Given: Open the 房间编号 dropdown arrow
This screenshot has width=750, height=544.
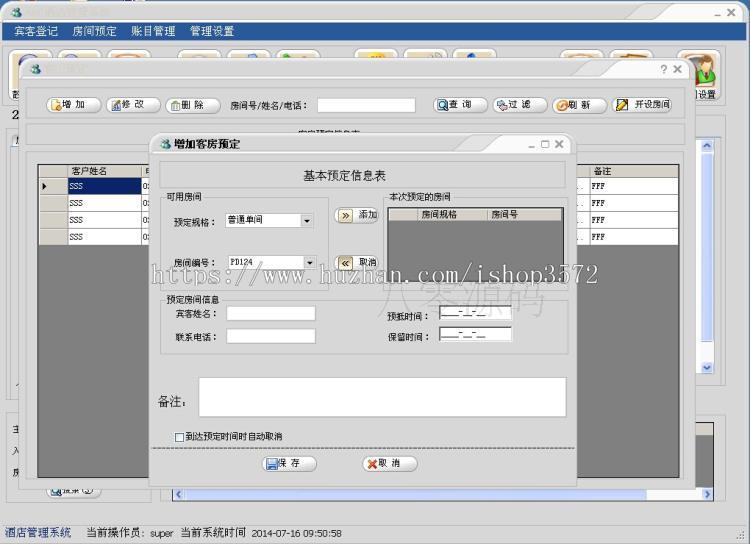Looking at the screenshot, I should pos(309,262).
